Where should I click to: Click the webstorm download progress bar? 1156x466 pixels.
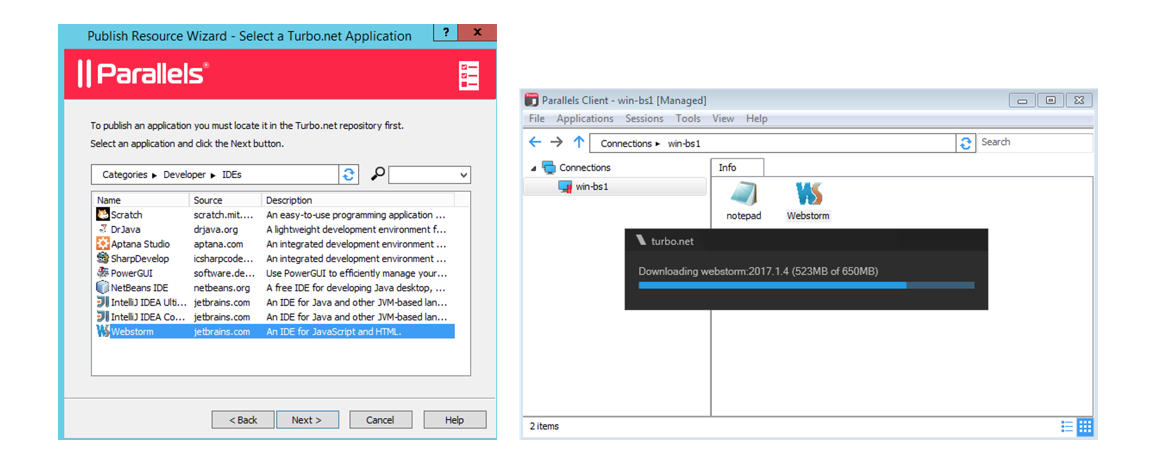point(807,285)
